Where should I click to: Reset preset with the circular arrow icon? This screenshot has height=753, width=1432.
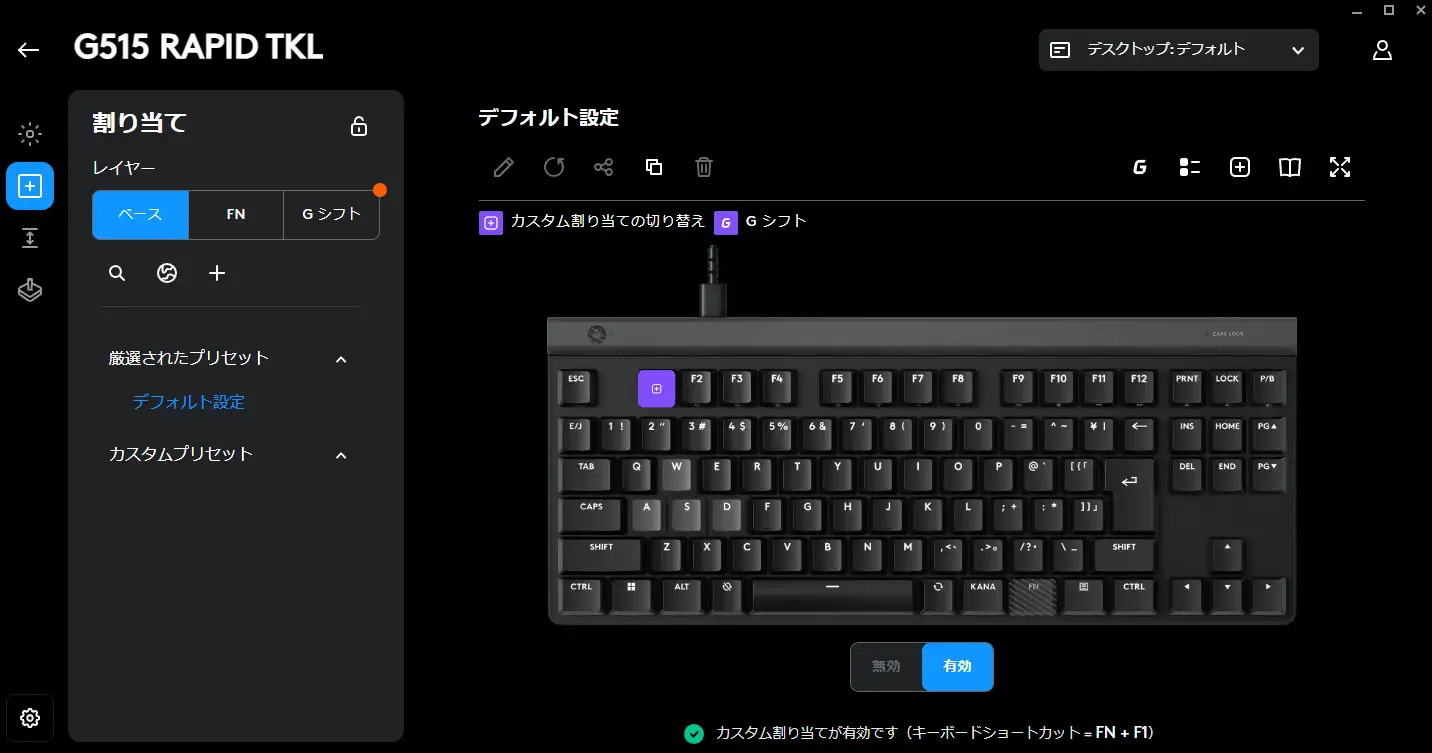[x=554, y=167]
